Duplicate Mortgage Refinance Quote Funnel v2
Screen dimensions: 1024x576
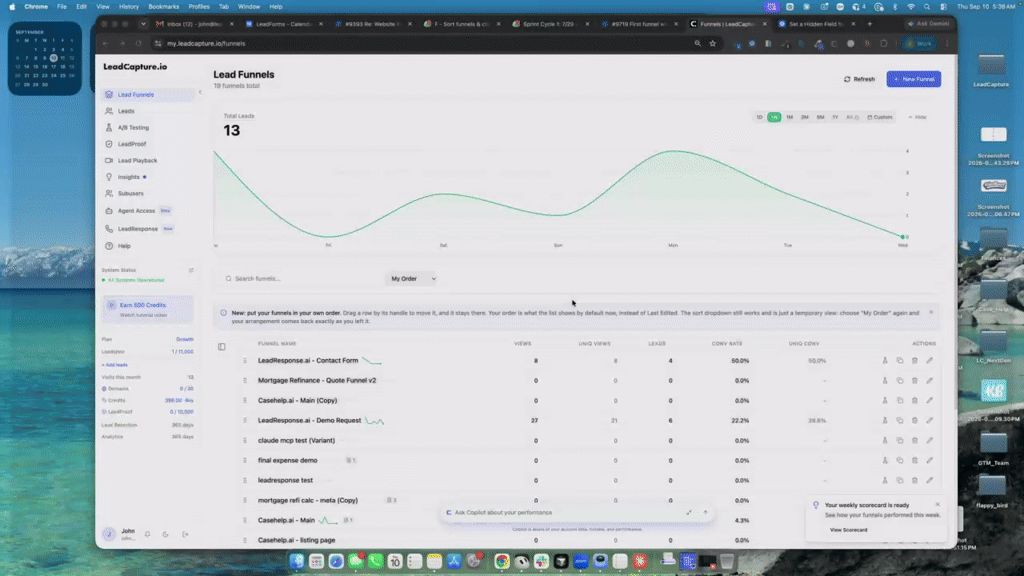coord(900,381)
